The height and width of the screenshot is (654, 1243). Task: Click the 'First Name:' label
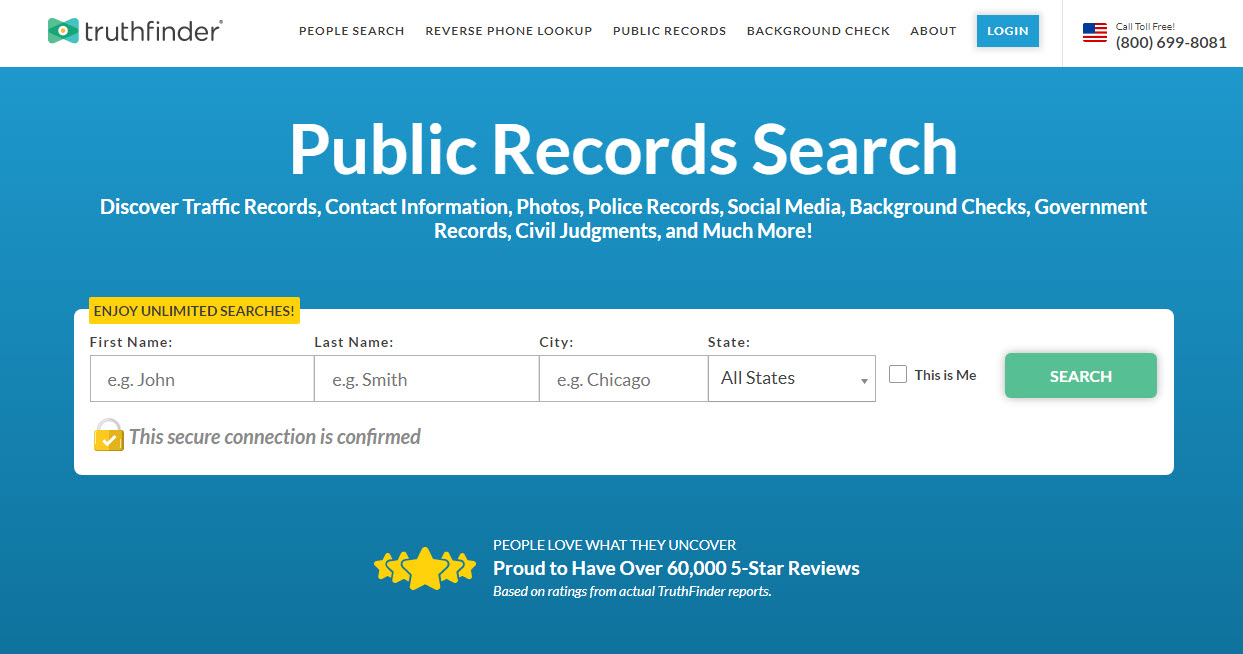pos(131,342)
